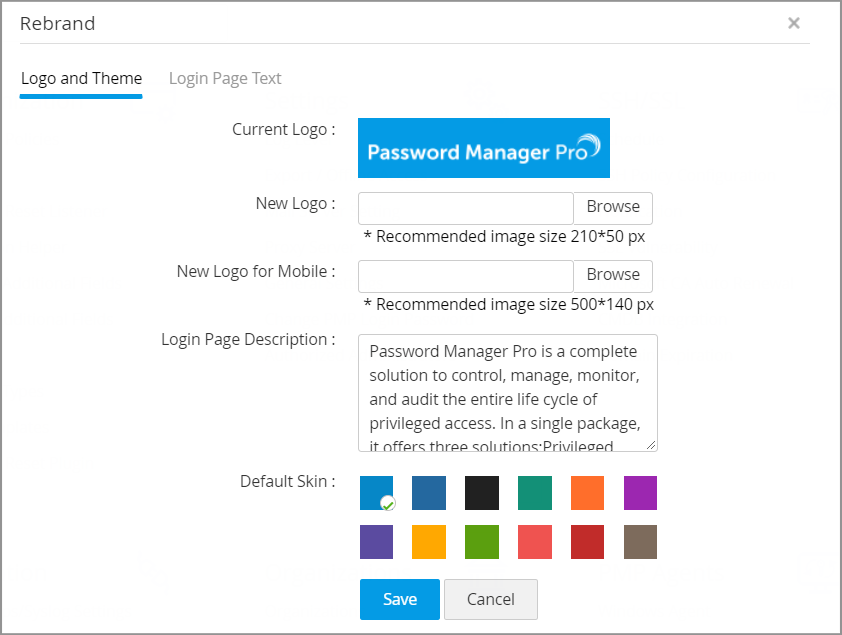Pick the lime green skin swatch
Image resolution: width=842 pixels, height=635 pixels.
coord(482,542)
